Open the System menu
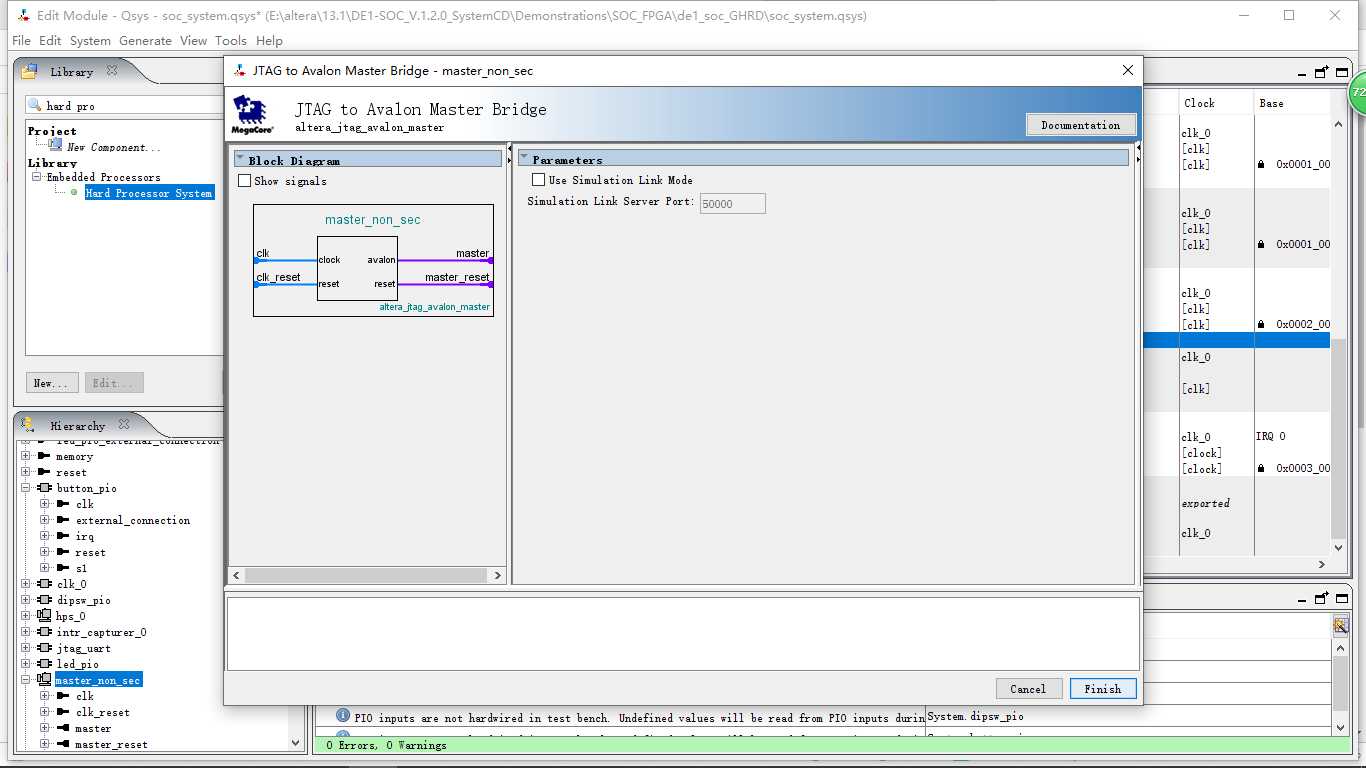Image resolution: width=1366 pixels, height=768 pixels. pyautogui.click(x=90, y=41)
